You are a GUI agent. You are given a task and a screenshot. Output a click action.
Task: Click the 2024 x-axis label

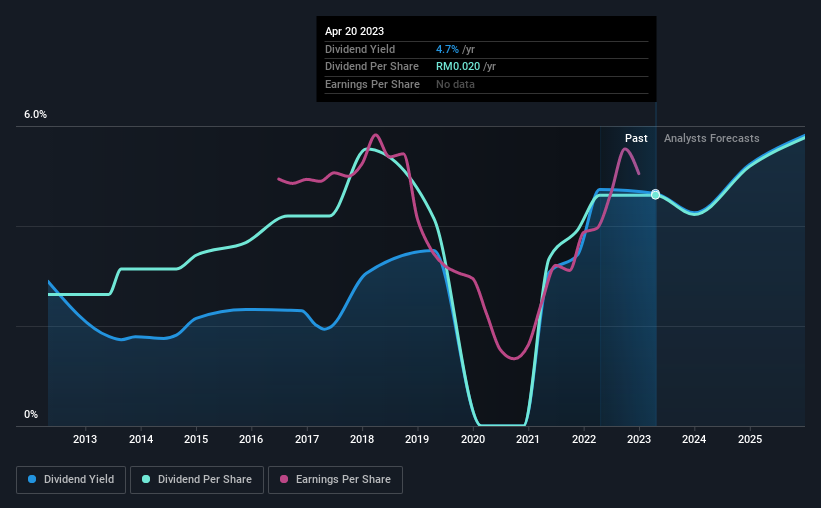point(694,439)
